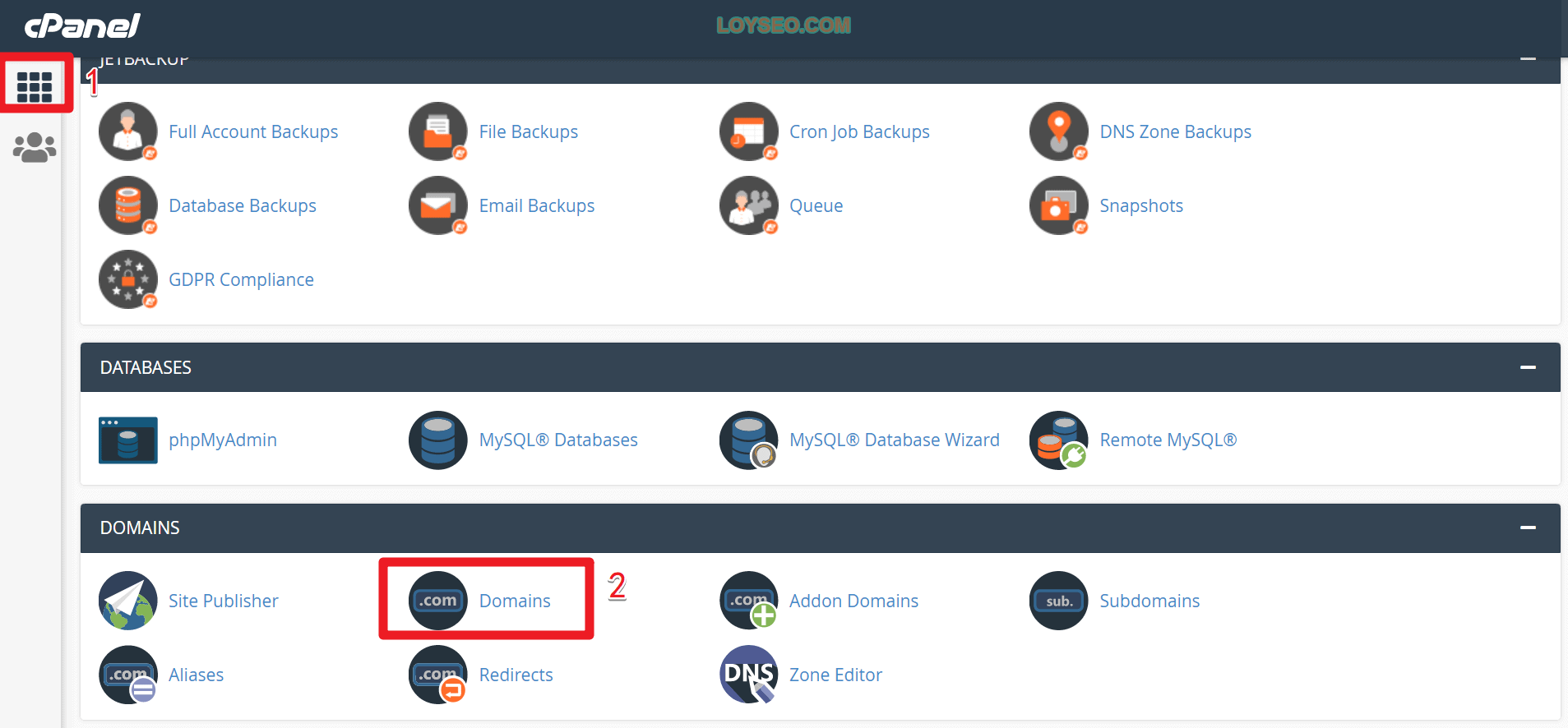Click the Cron Job Backups icon
Screen dimensions: 1568x728
pyautogui.click(x=749, y=131)
